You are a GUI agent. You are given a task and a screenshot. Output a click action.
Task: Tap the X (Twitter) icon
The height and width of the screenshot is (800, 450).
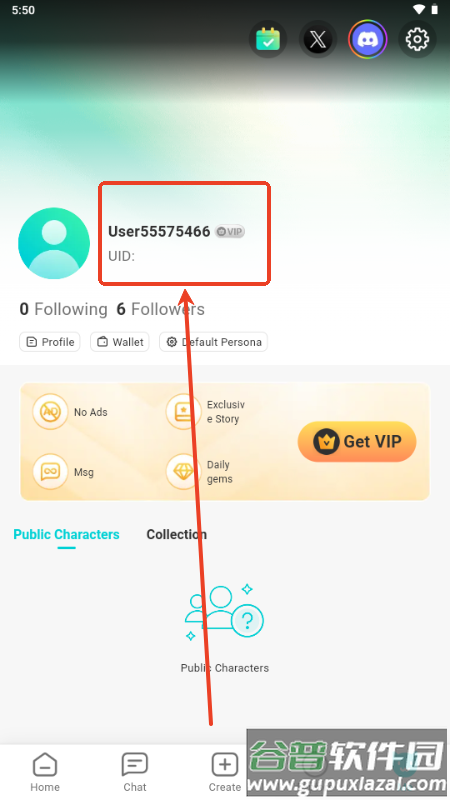pyautogui.click(x=317, y=39)
